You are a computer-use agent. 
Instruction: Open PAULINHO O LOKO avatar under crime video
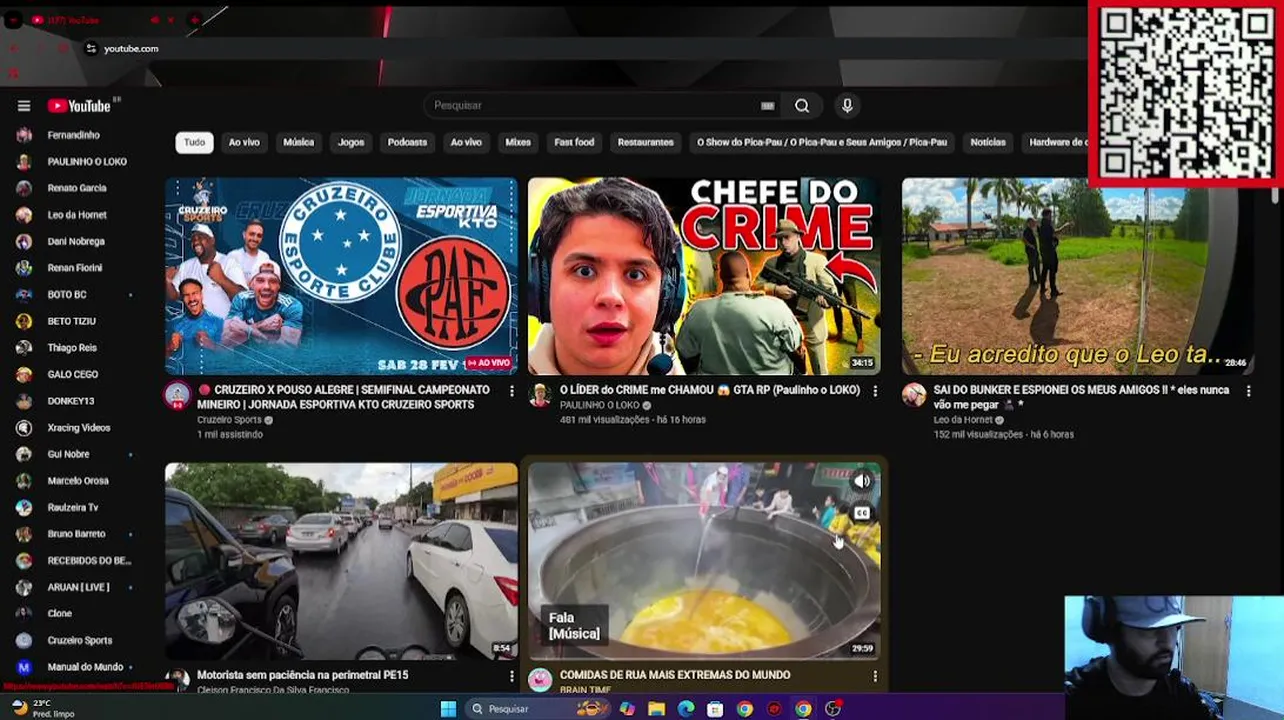[x=540, y=394]
